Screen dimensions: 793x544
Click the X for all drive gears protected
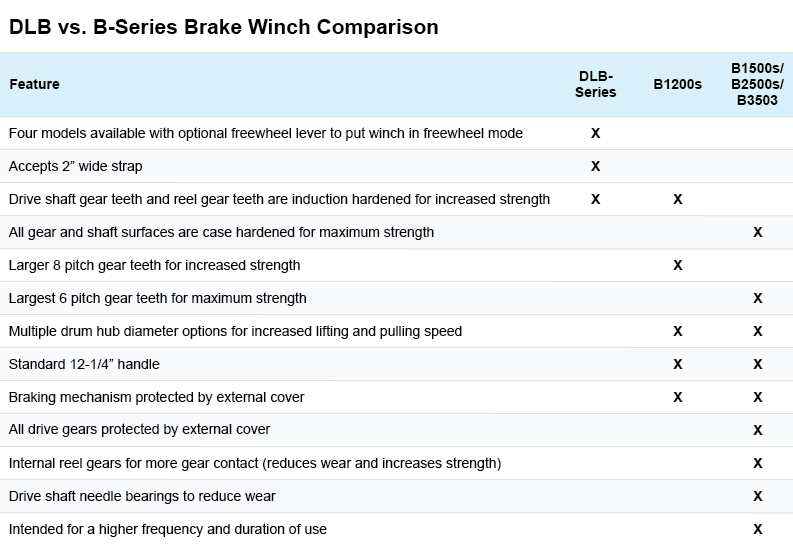pyautogui.click(x=758, y=430)
